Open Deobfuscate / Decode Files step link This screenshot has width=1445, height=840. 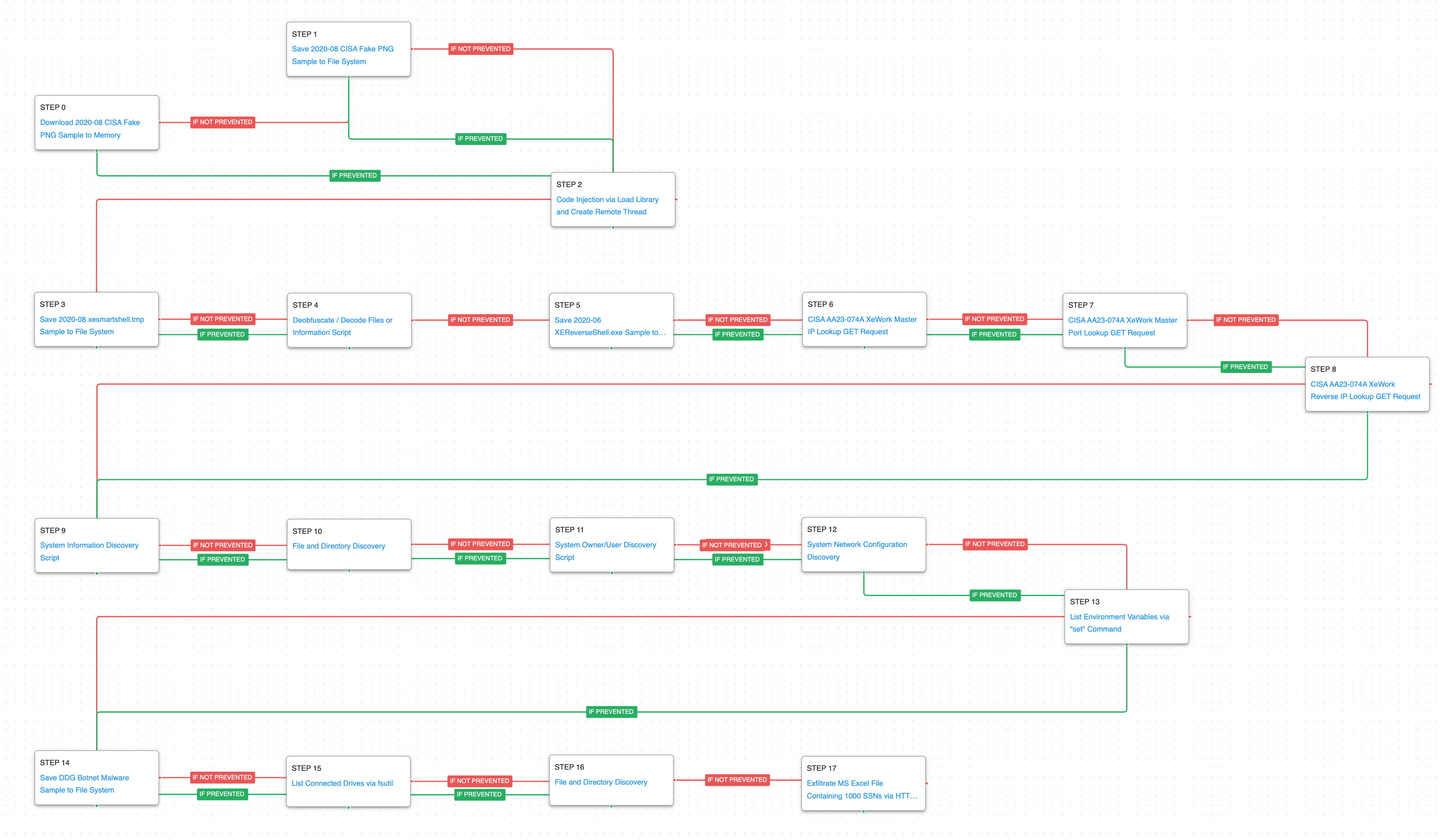342,320
